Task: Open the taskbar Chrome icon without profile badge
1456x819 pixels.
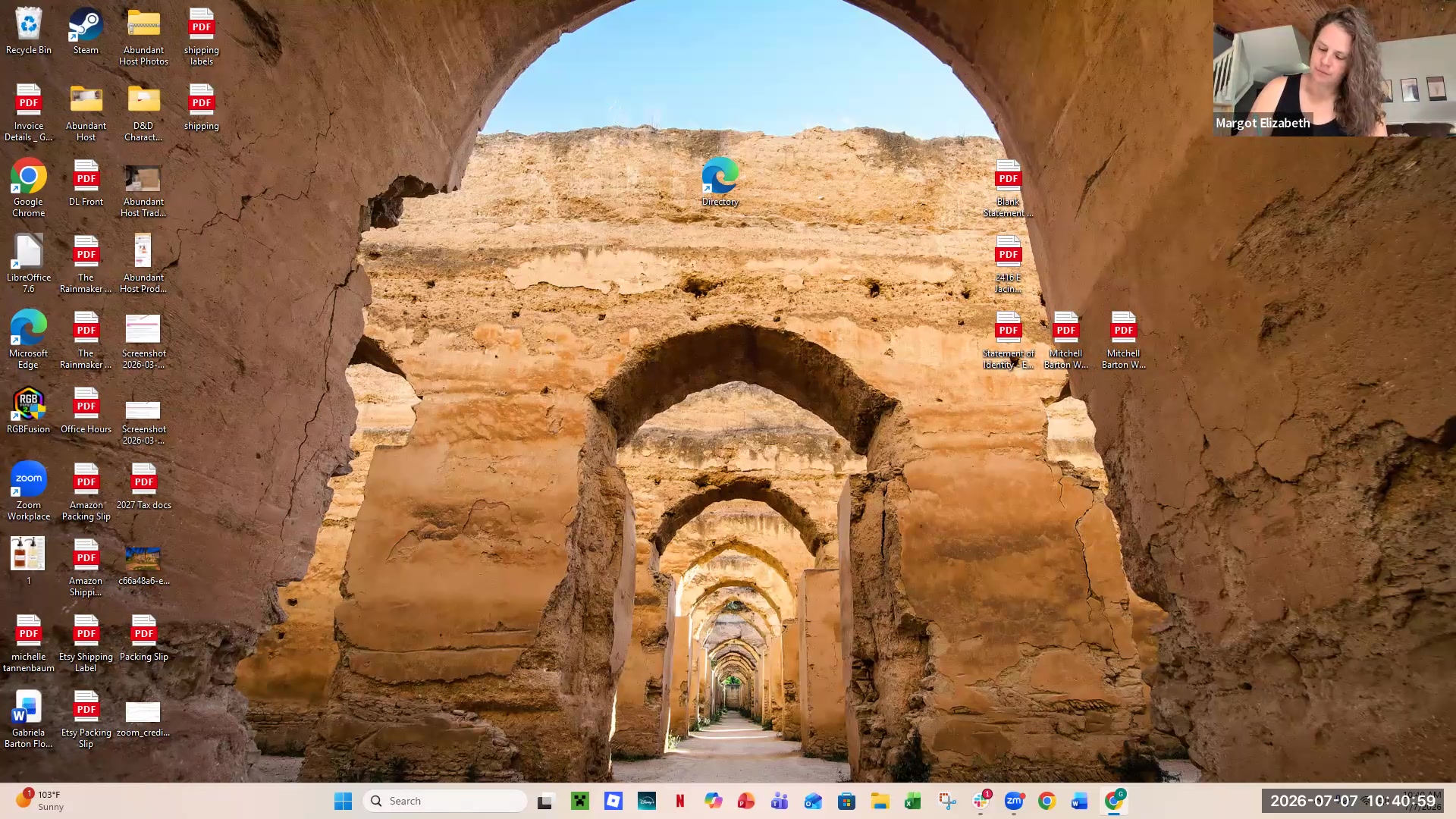Action: tap(1047, 801)
